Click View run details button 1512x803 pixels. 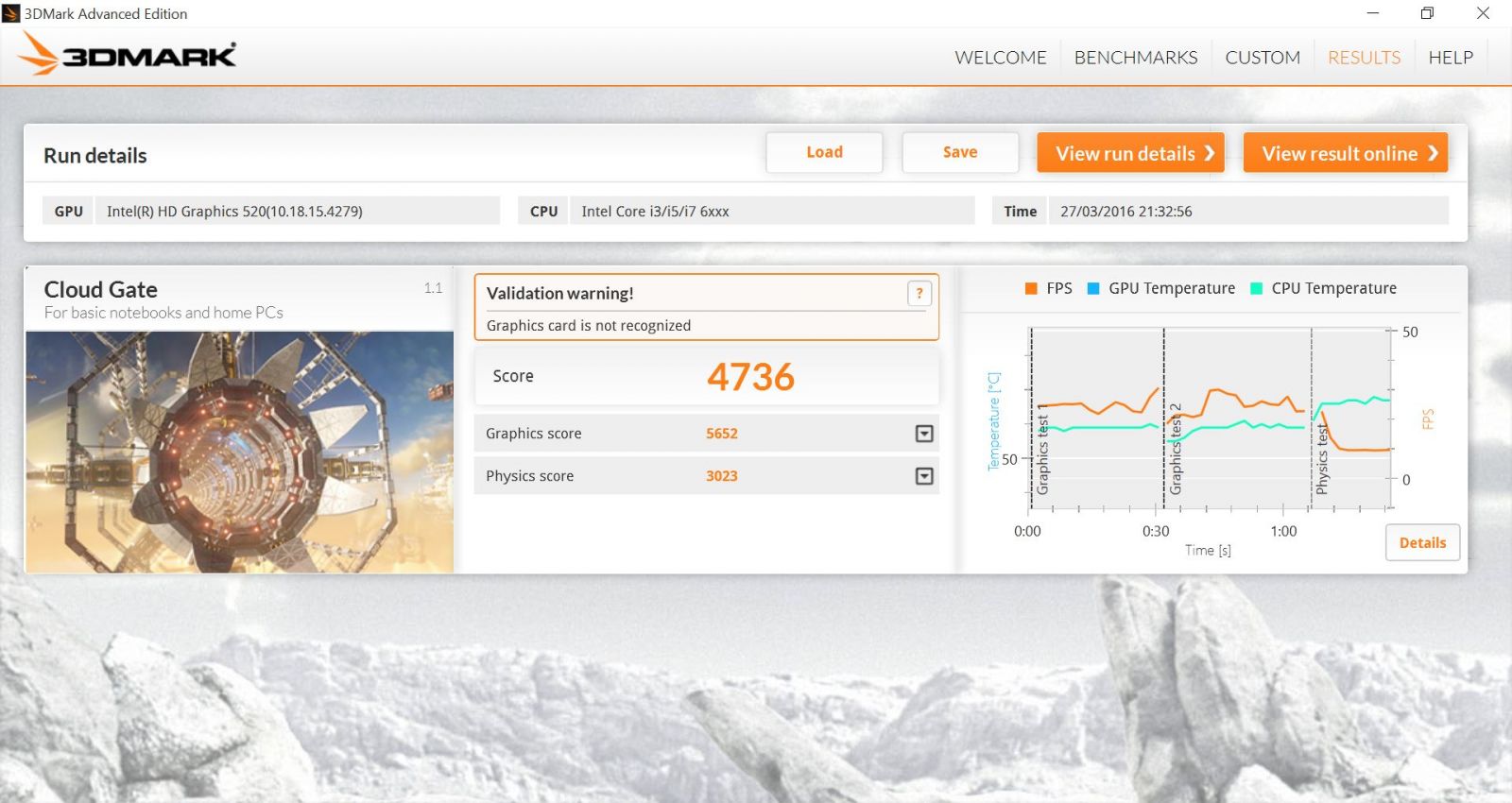click(1130, 153)
